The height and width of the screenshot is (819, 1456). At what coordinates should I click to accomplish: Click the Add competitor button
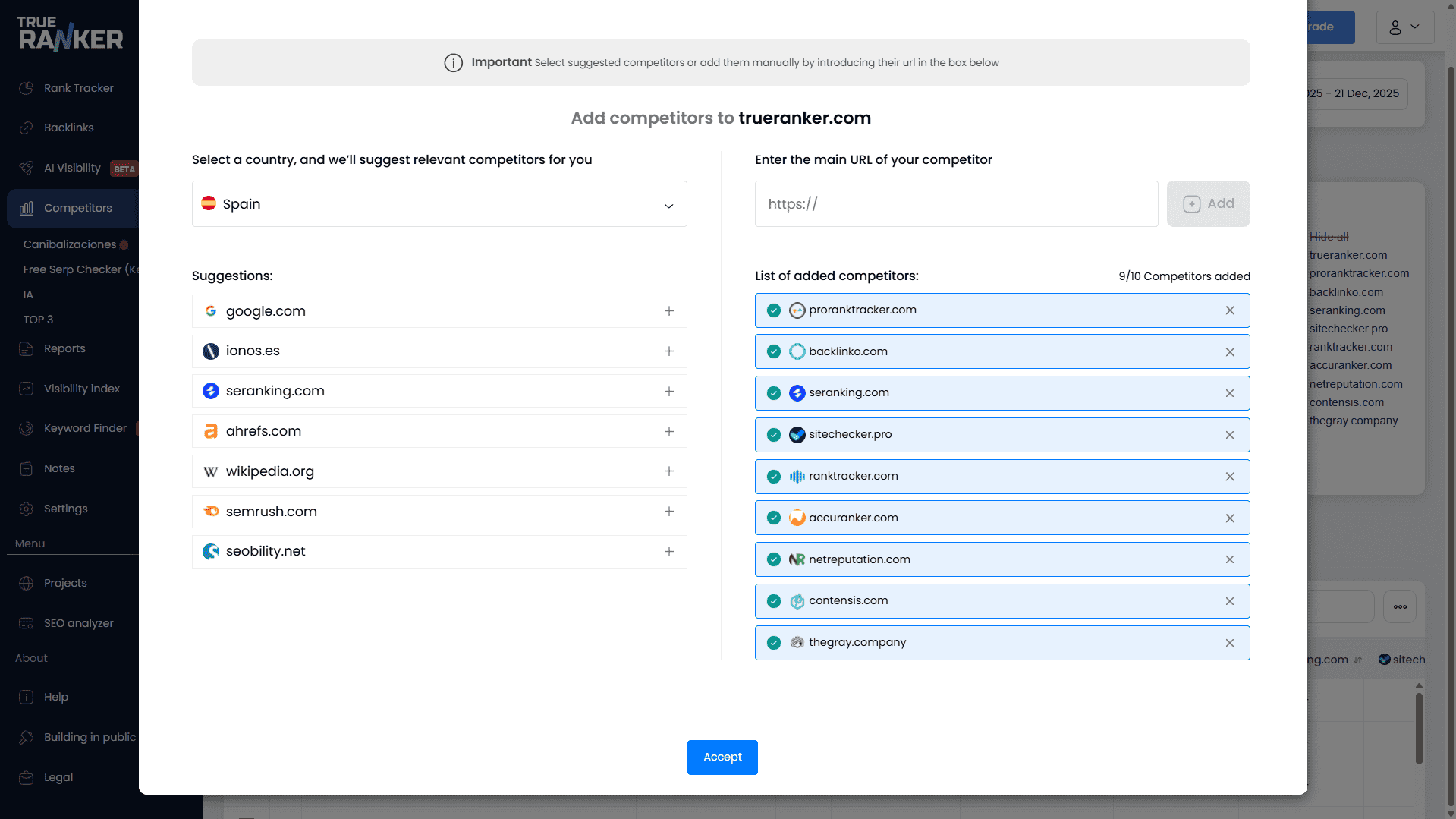click(x=1208, y=204)
